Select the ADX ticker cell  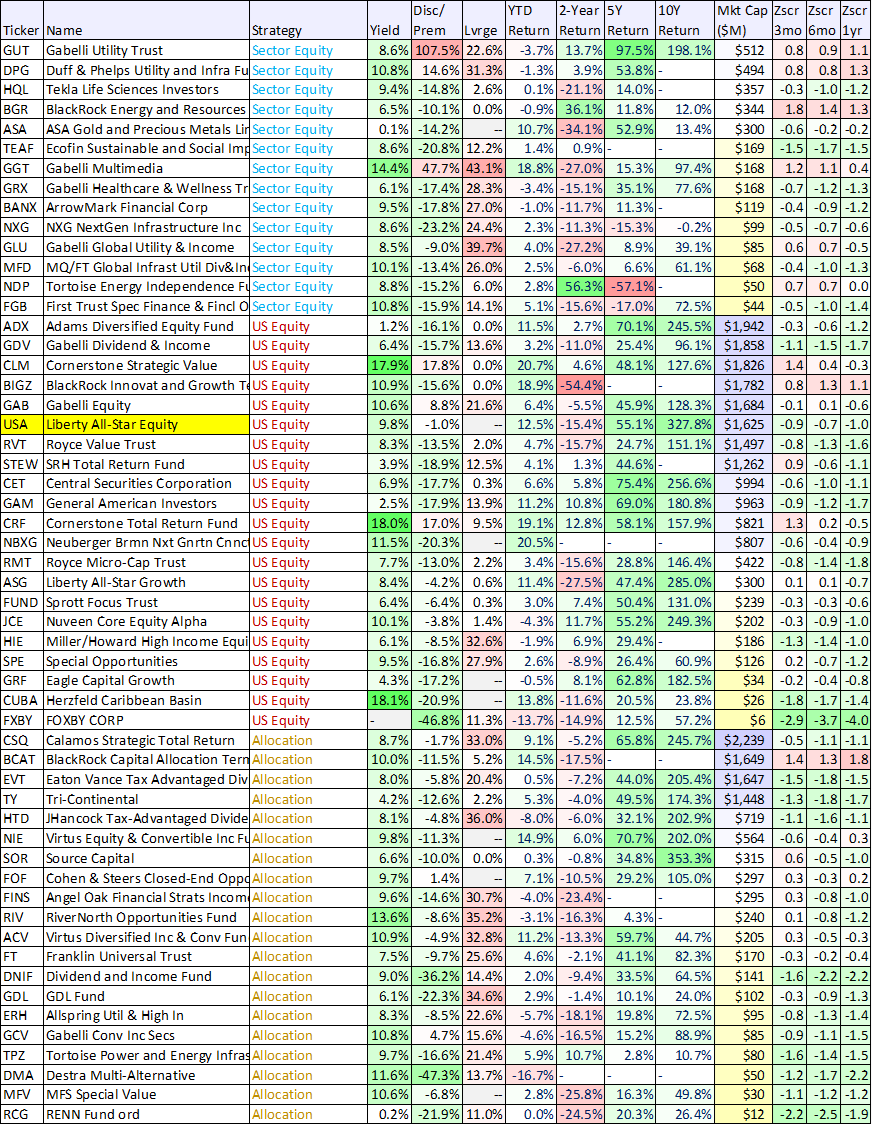coord(22,326)
